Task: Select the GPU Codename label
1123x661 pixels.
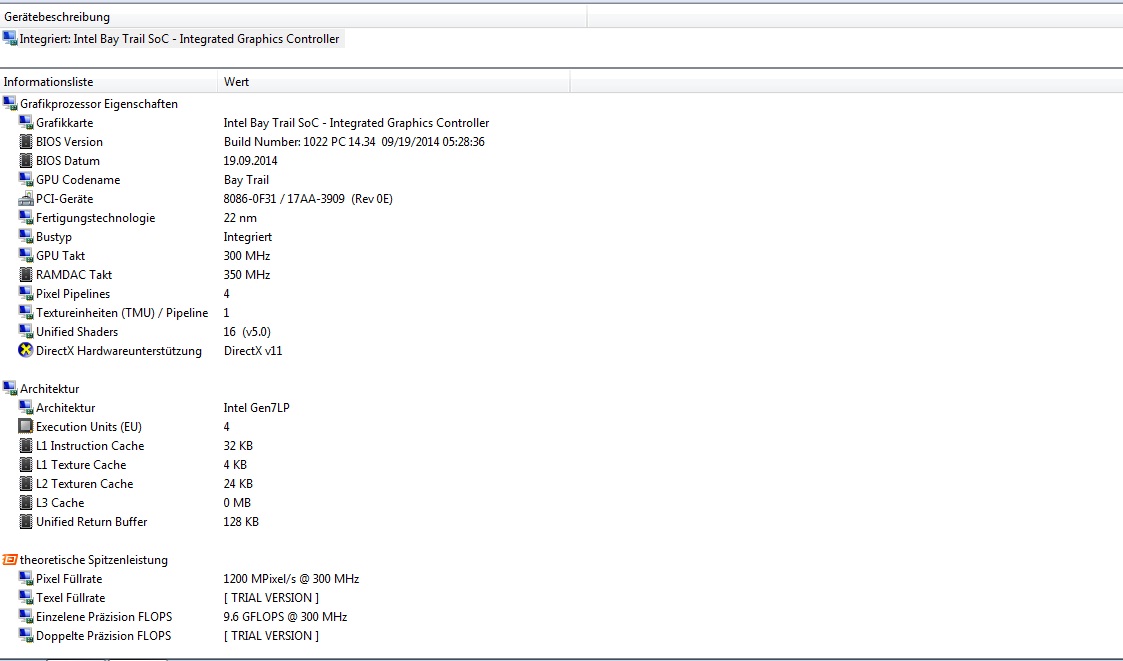Action: pyautogui.click(x=78, y=180)
